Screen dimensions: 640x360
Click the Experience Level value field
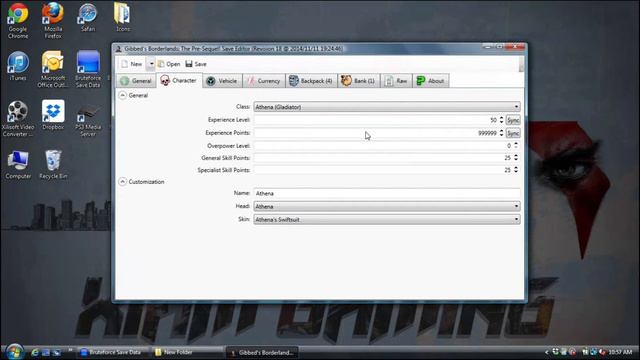coord(376,120)
